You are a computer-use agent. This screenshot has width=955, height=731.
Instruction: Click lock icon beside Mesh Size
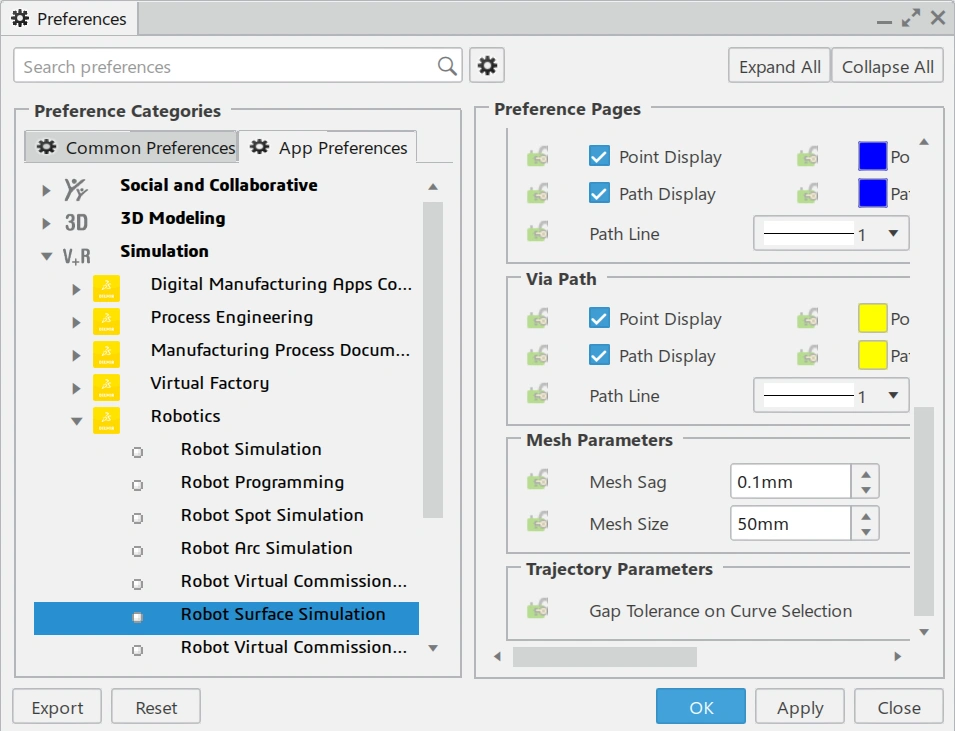[538, 523]
